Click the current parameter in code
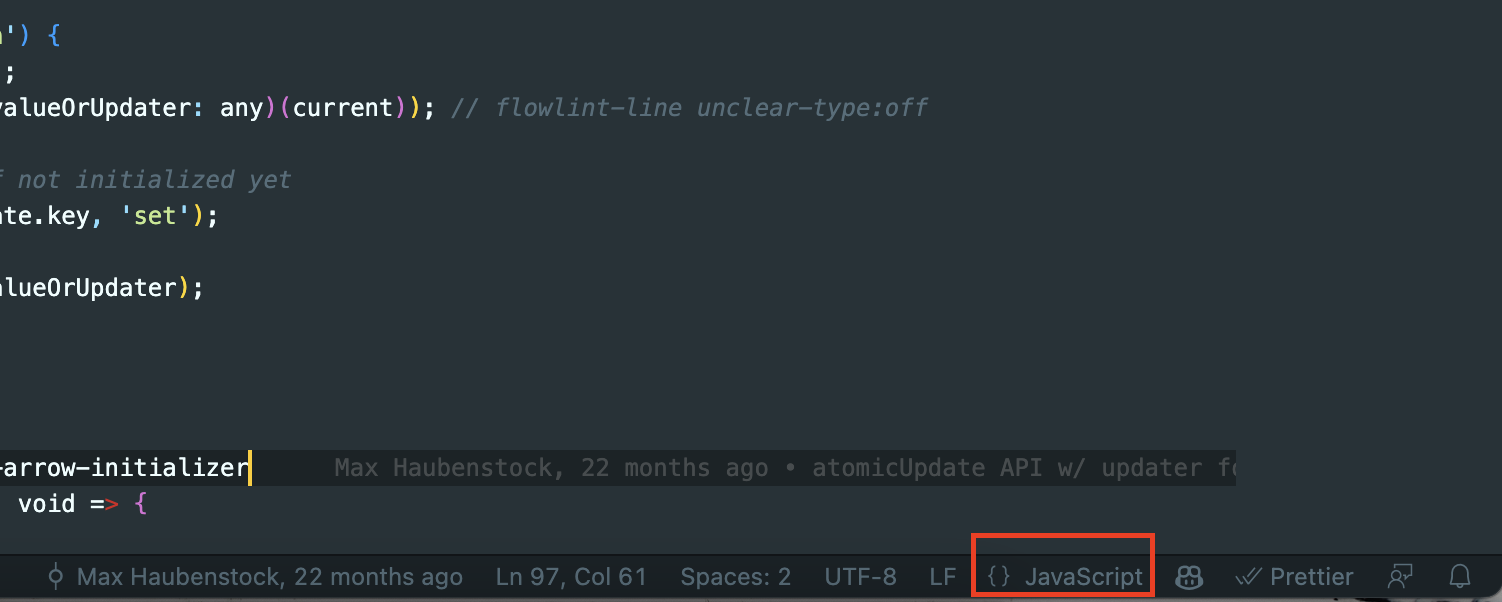Screen dimensions: 1502x602 343,107
